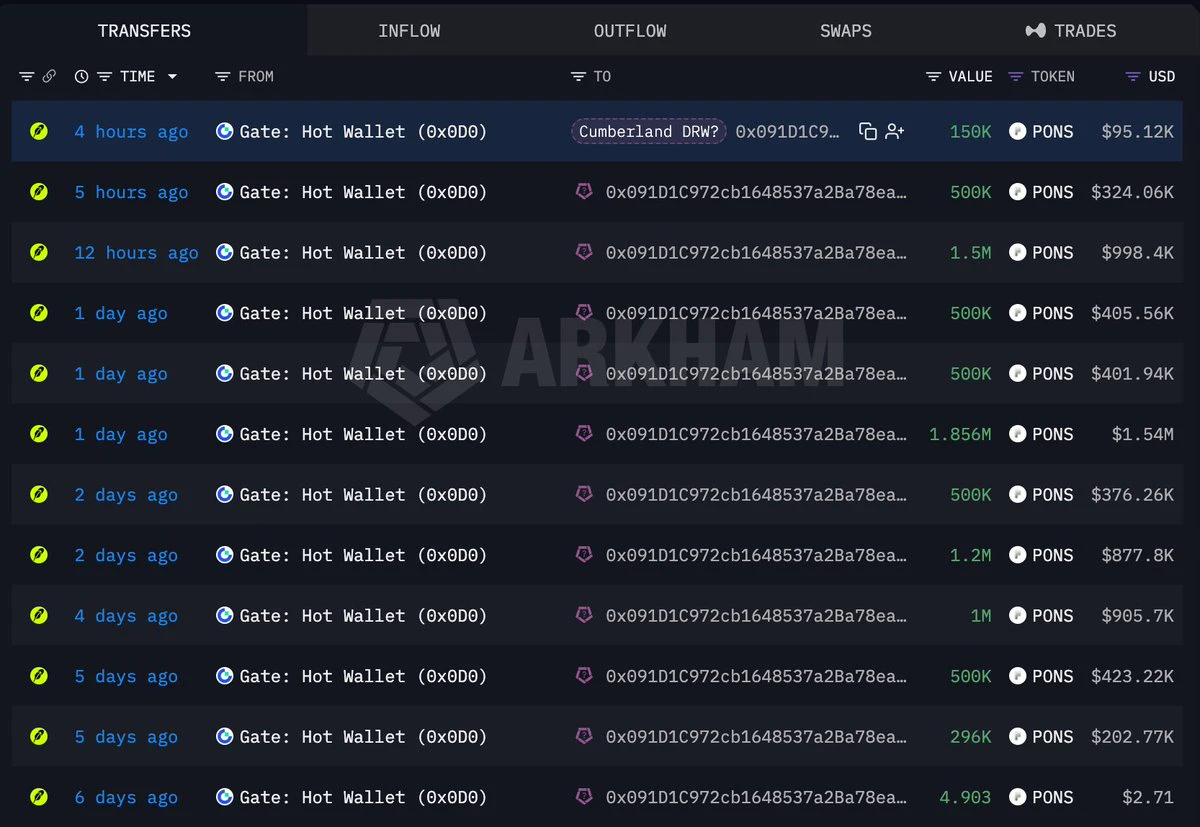Click the $376.26K USD amount
Image resolution: width=1200 pixels, height=827 pixels.
coord(1132,495)
